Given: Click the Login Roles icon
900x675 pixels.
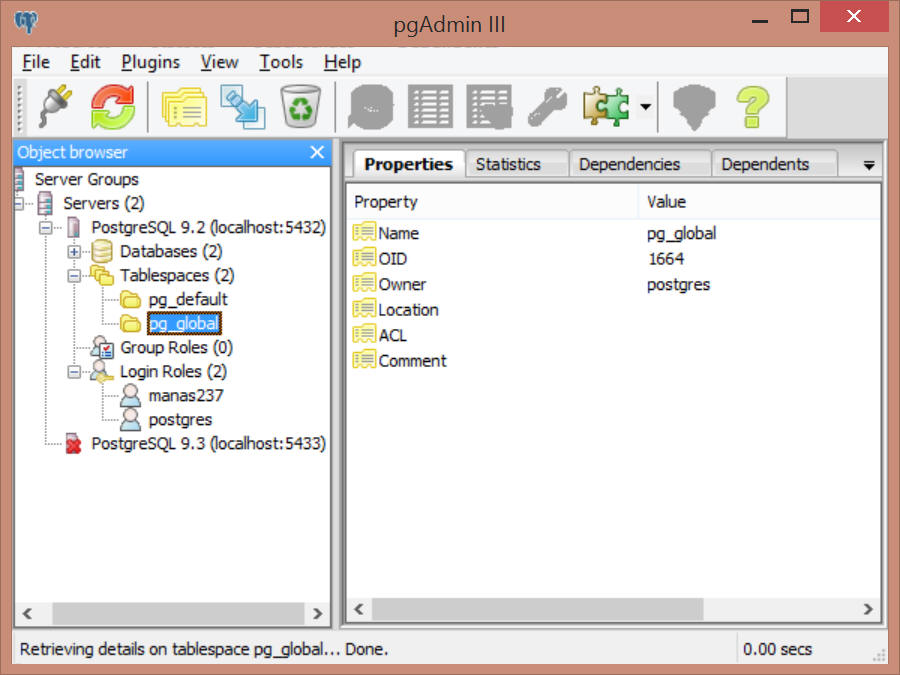Looking at the screenshot, I should click(x=102, y=372).
